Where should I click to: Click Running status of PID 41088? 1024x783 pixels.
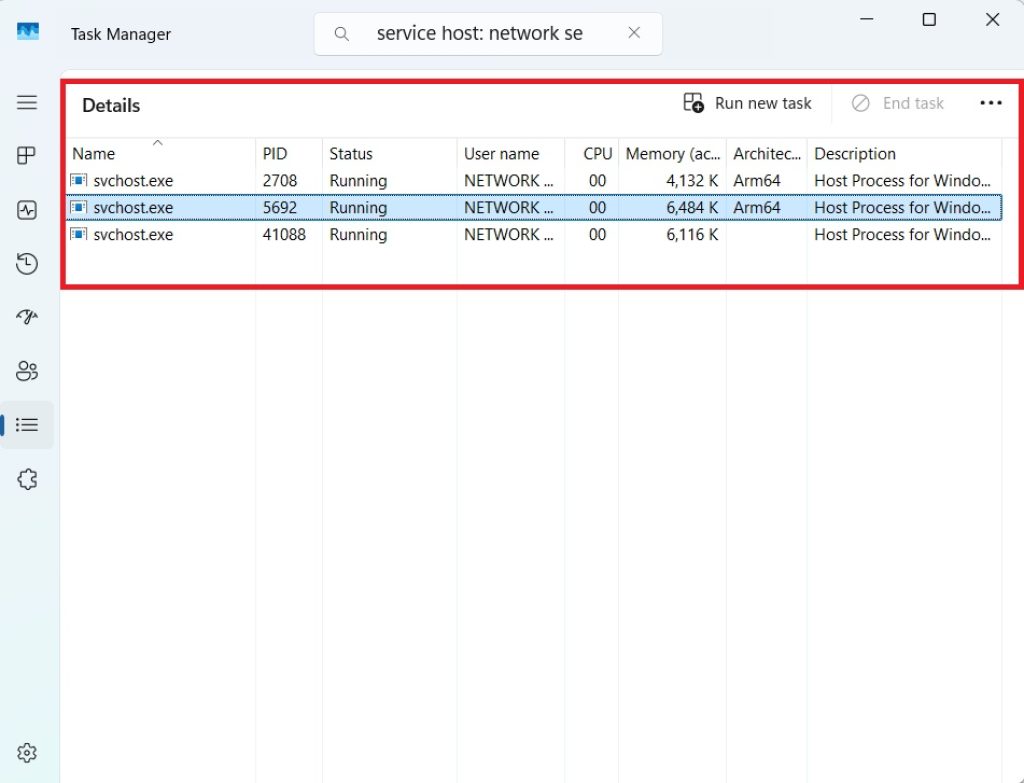point(358,234)
